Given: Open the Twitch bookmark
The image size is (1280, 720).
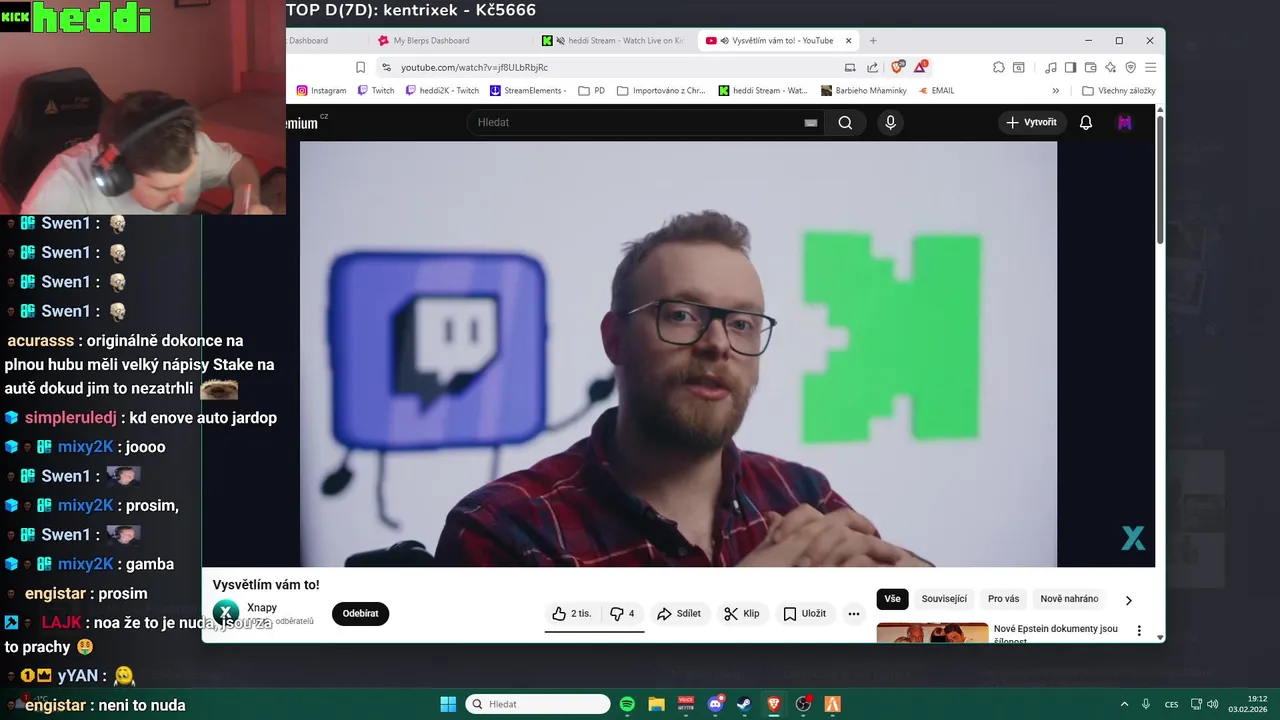Looking at the screenshot, I should (x=376, y=90).
